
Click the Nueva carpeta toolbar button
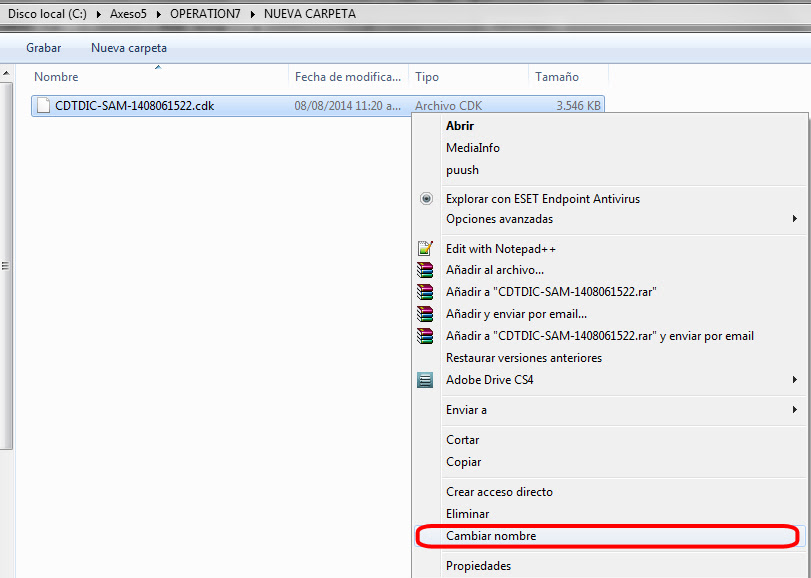tap(129, 48)
